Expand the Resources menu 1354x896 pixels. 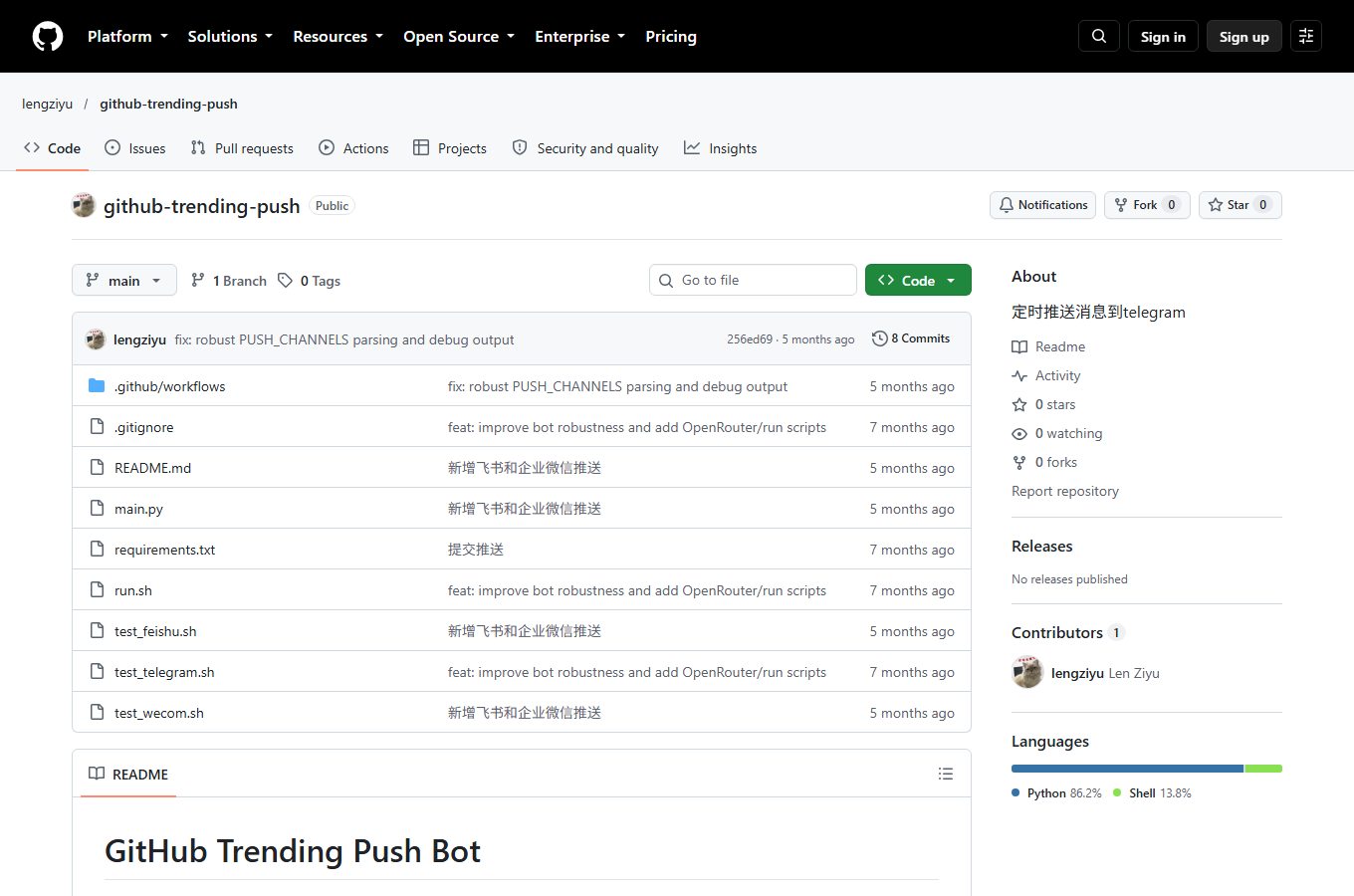(338, 36)
